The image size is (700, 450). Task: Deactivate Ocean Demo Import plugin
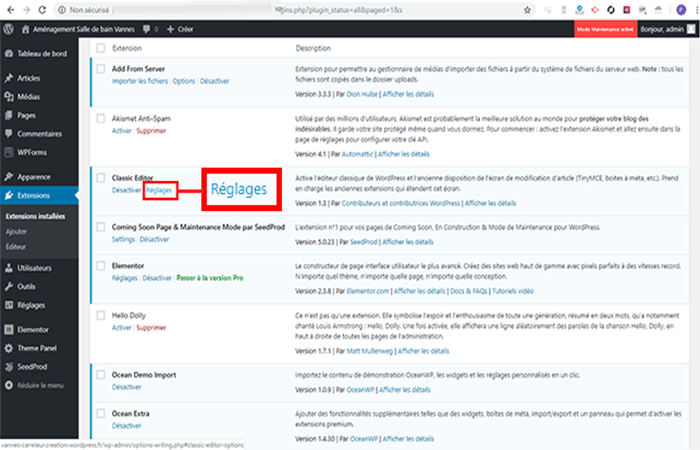(x=126, y=387)
